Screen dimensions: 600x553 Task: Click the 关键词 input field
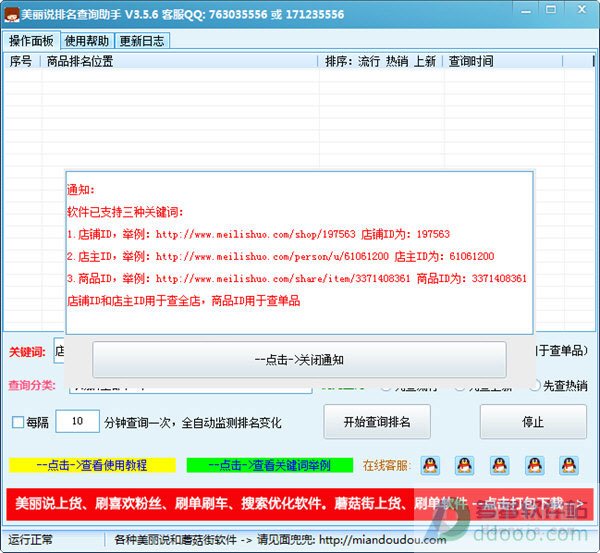pos(59,351)
